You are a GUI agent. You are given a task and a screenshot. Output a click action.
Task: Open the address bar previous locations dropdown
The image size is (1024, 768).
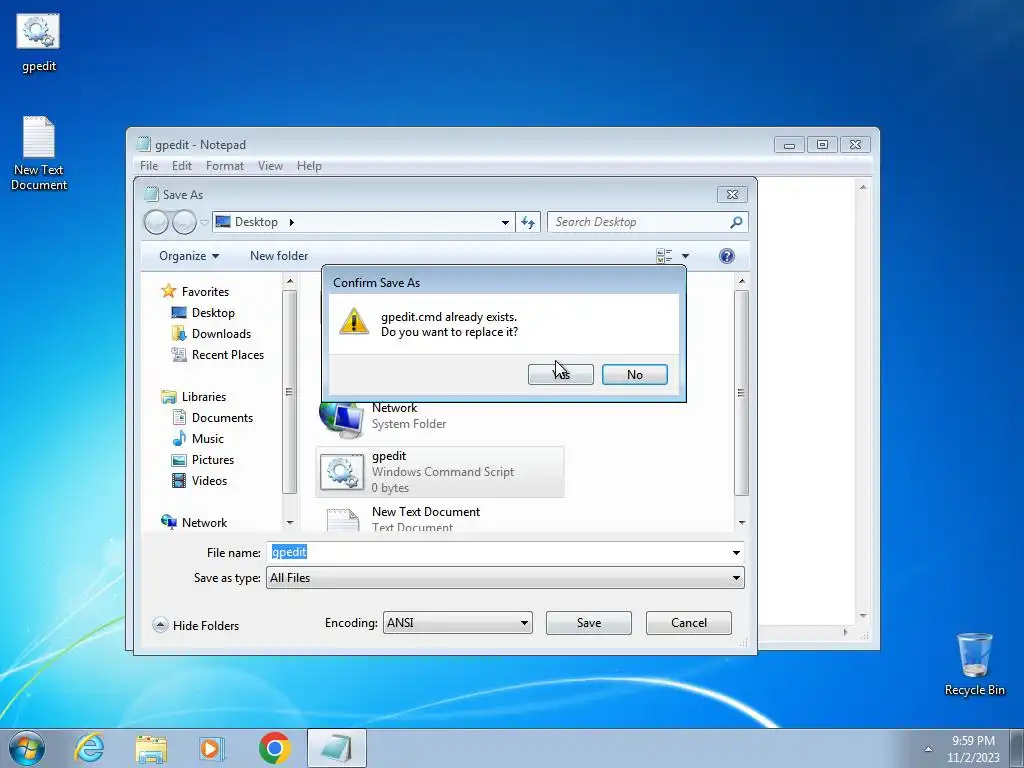(x=505, y=223)
